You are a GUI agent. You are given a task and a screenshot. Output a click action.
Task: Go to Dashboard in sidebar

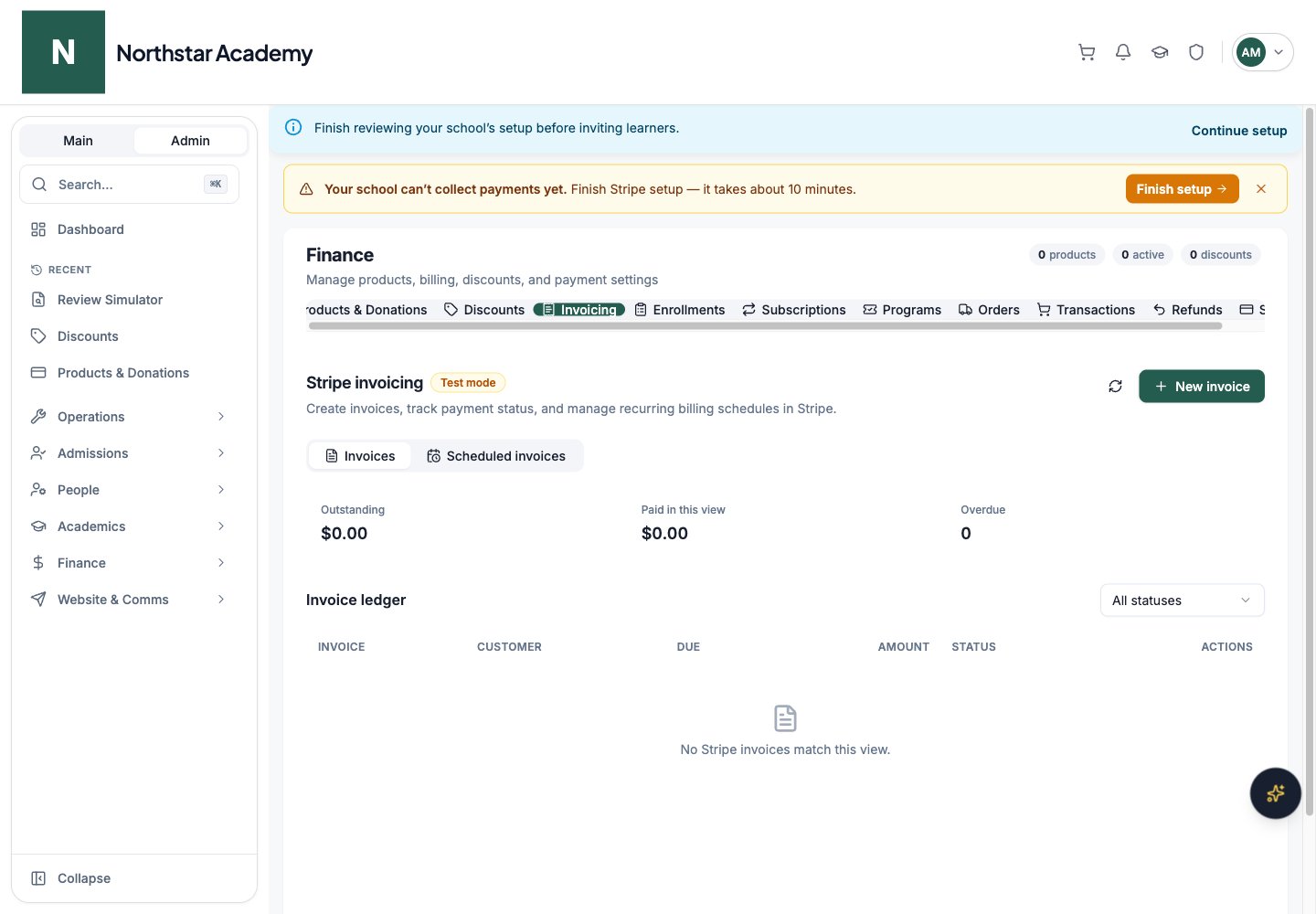point(129,229)
